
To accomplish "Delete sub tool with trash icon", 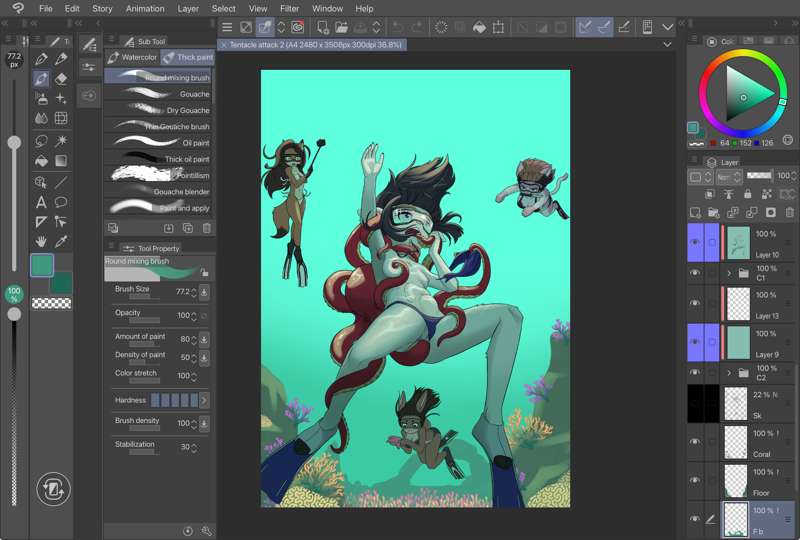I will [207, 228].
